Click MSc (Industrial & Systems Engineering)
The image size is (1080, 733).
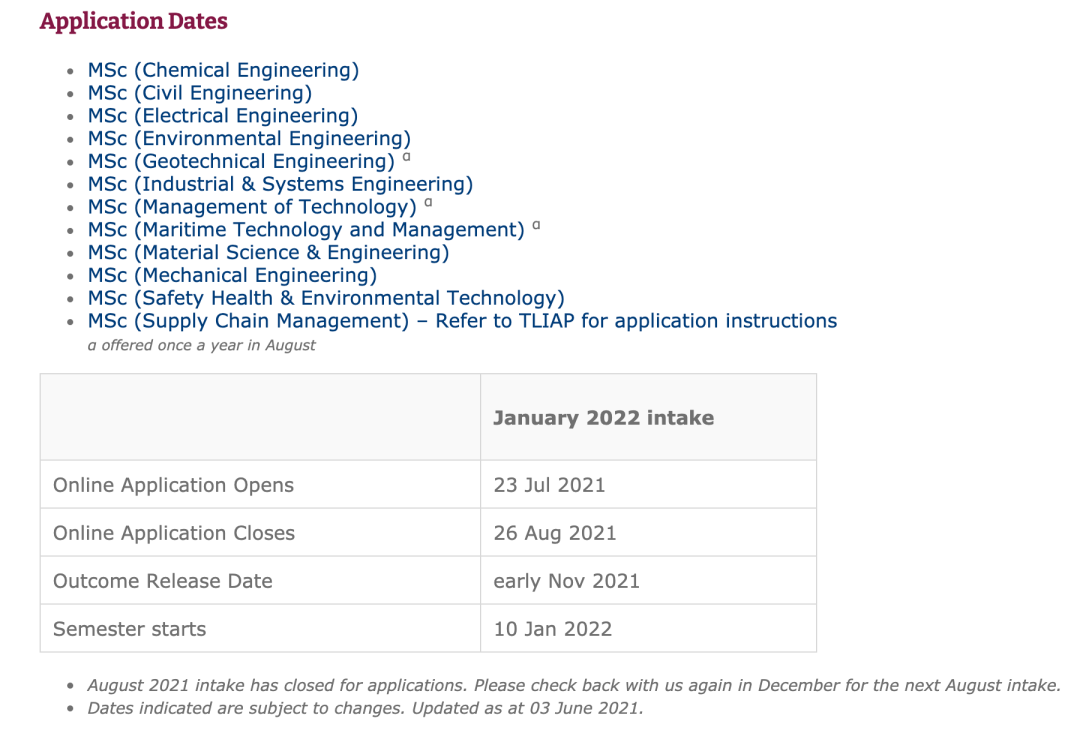[280, 184]
